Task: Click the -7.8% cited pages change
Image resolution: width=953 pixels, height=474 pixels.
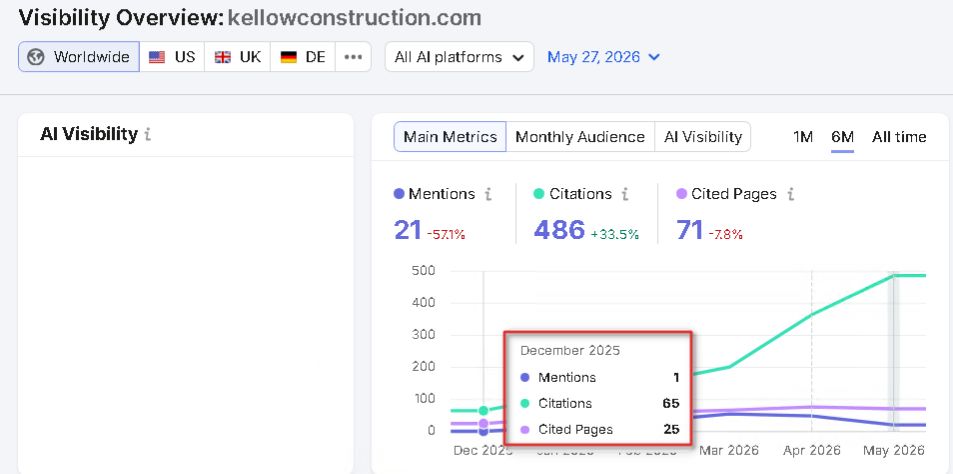Action: tap(725, 234)
